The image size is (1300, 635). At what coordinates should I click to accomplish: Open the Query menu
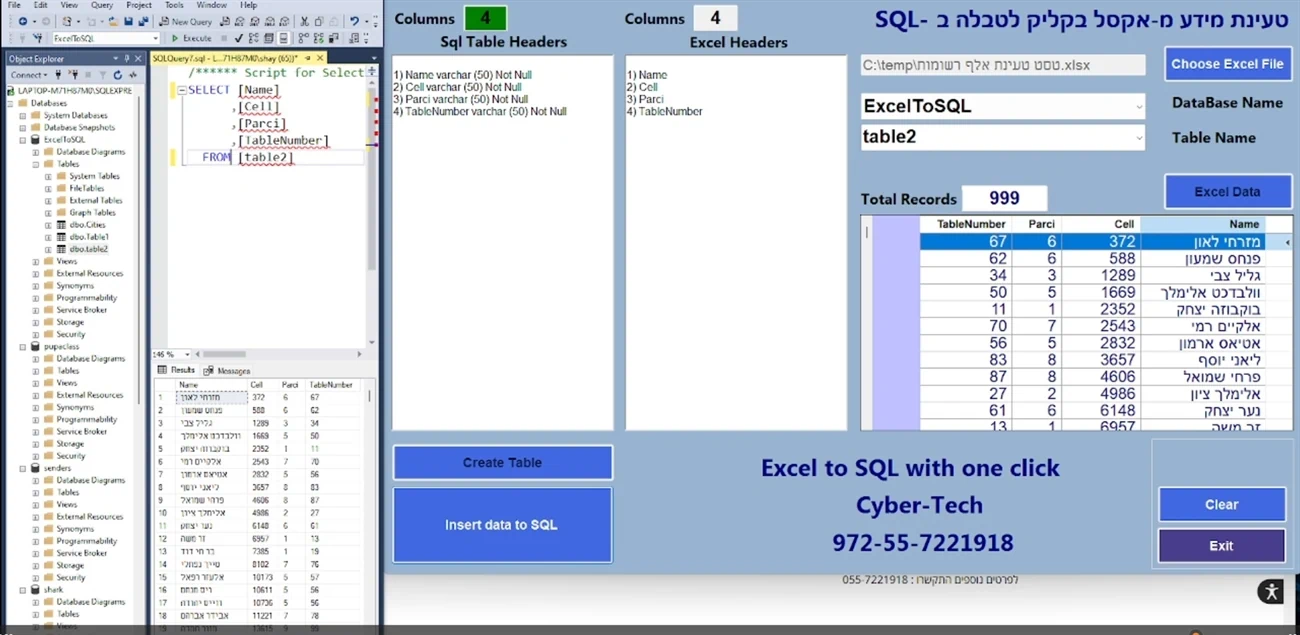click(x=101, y=5)
